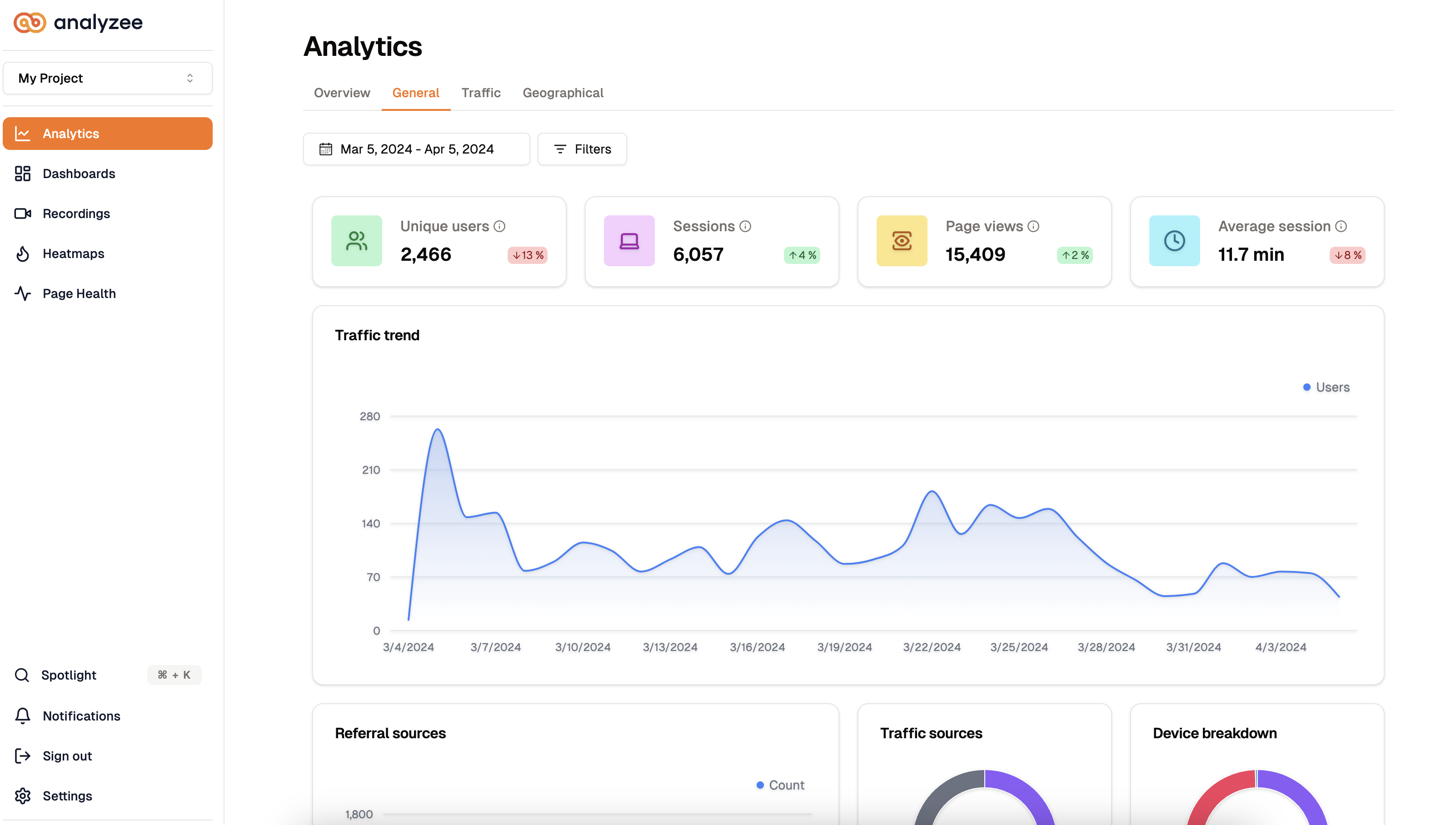The width and height of the screenshot is (1456, 825).
Task: Click the up-down chevron in My Project
Action: [x=190, y=78]
